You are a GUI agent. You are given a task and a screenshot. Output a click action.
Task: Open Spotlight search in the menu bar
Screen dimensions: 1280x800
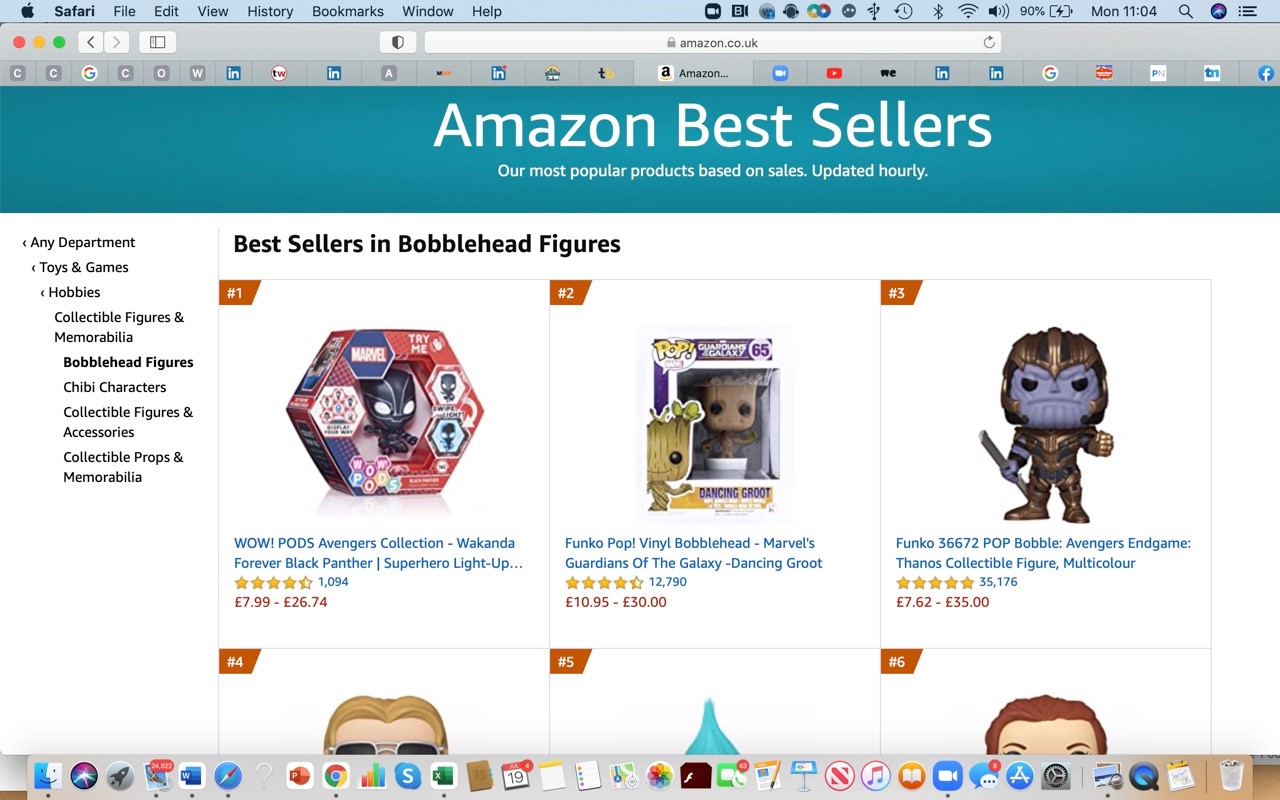pos(1185,11)
